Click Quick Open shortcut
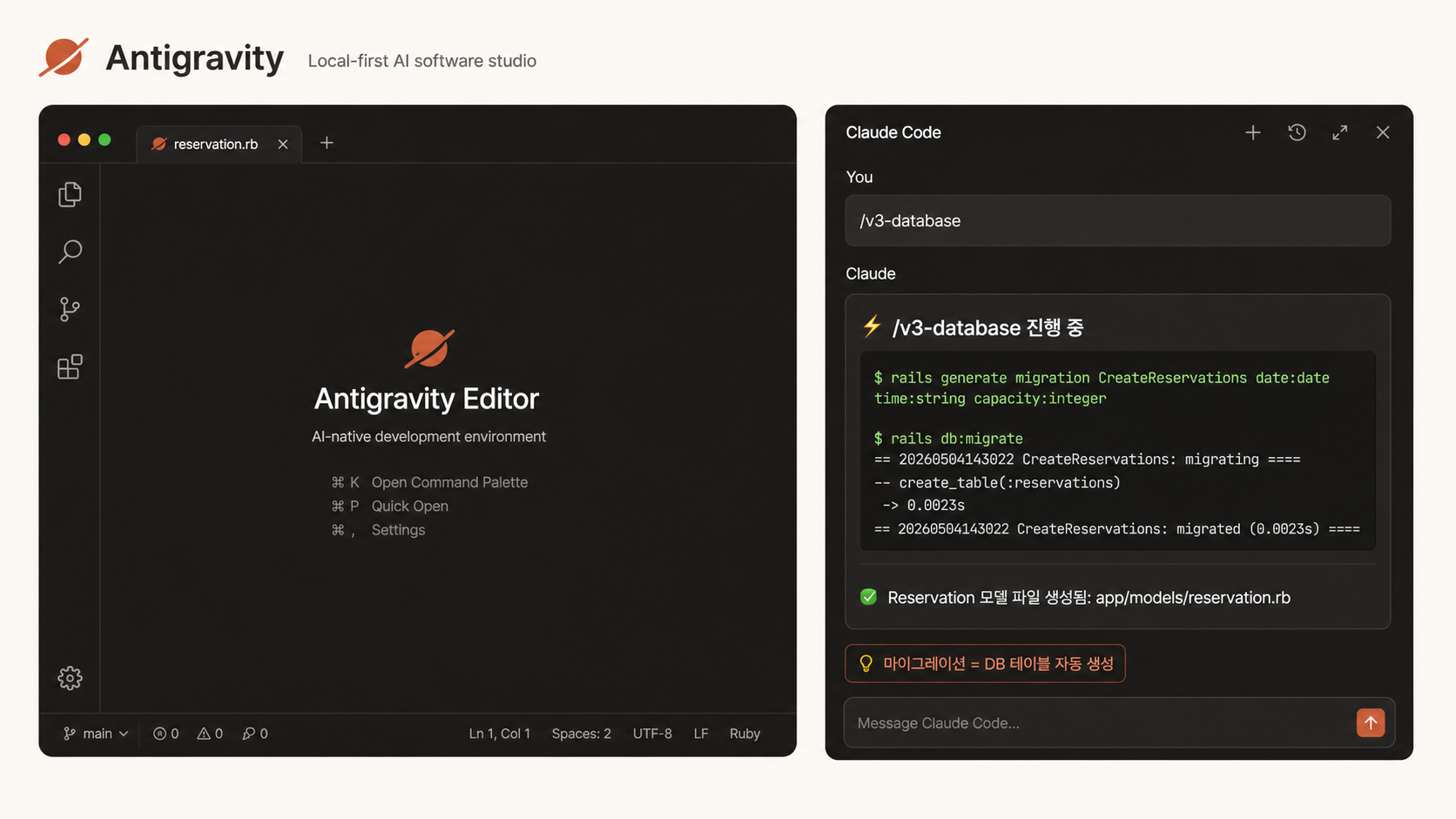The image size is (1456, 819). tap(390, 506)
